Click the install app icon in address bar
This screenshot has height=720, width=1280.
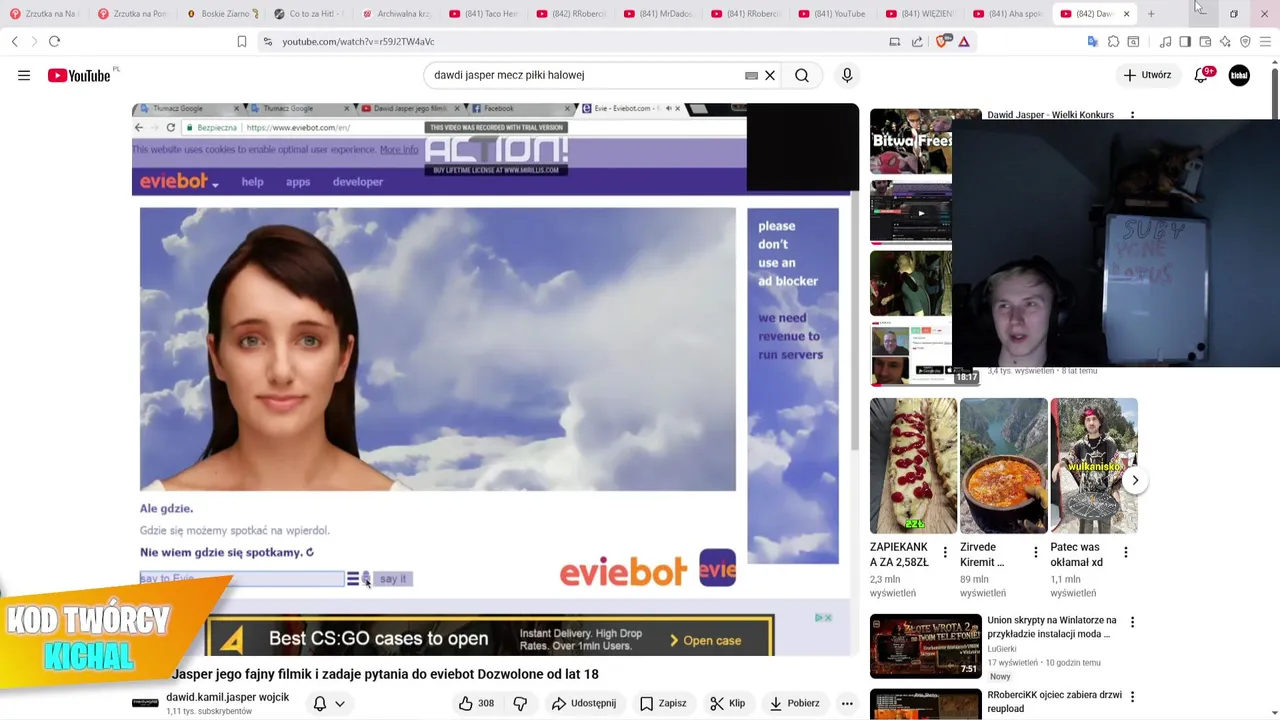pos(895,41)
